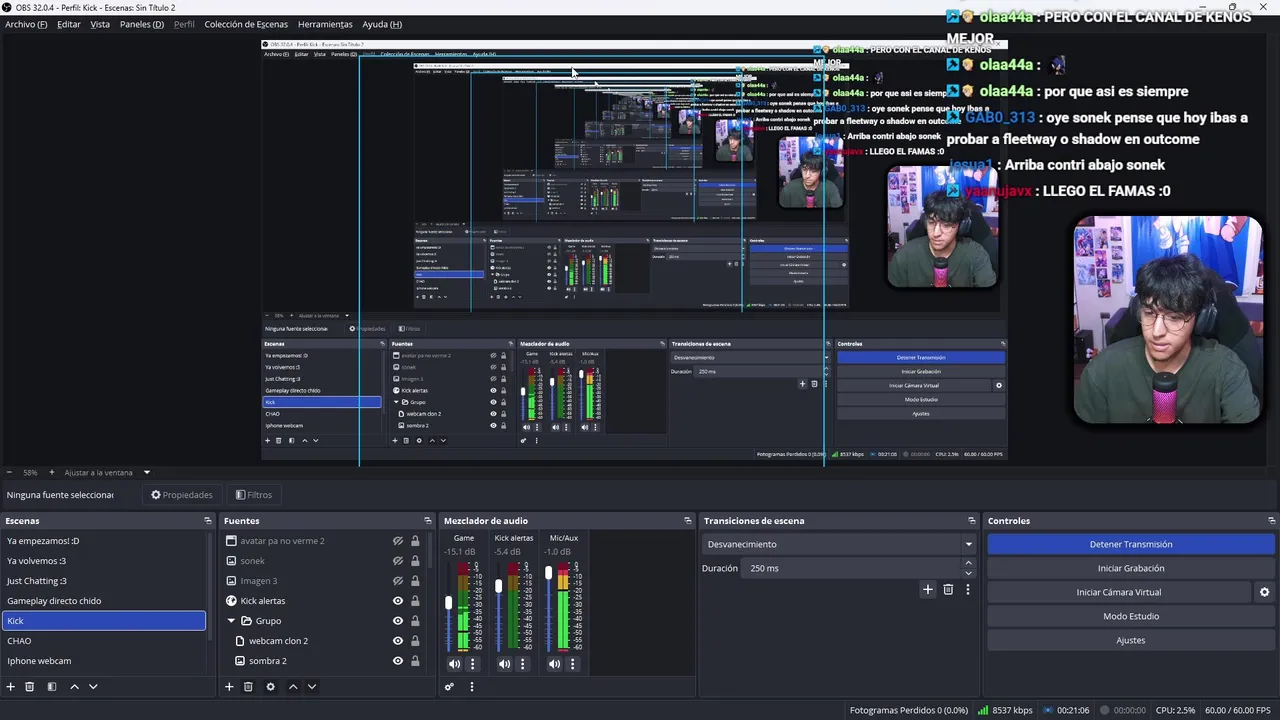This screenshot has height=720, width=1280.
Task: Click Kick alertas volume fader
Action: [498, 586]
